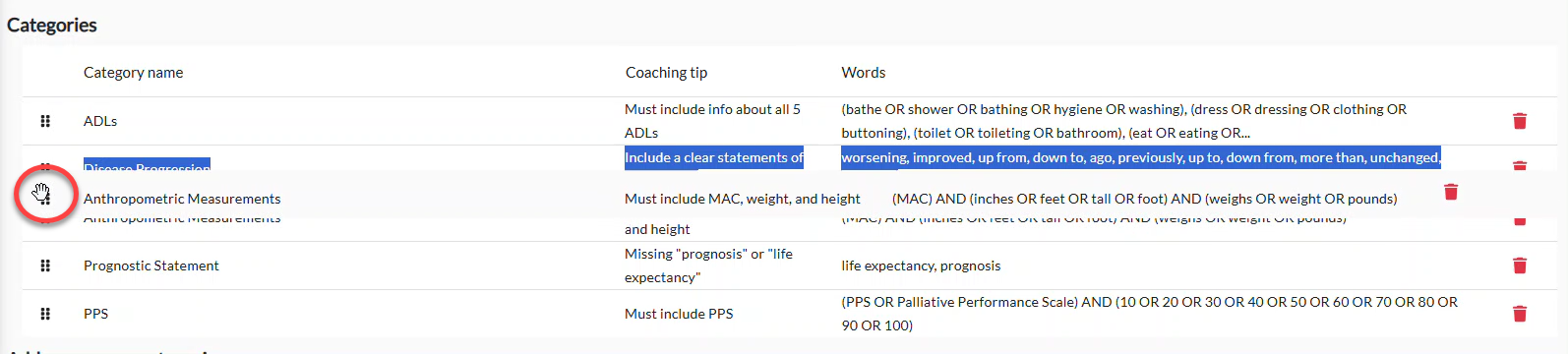
Task: Click the ADLs category name
Action: (x=100, y=121)
